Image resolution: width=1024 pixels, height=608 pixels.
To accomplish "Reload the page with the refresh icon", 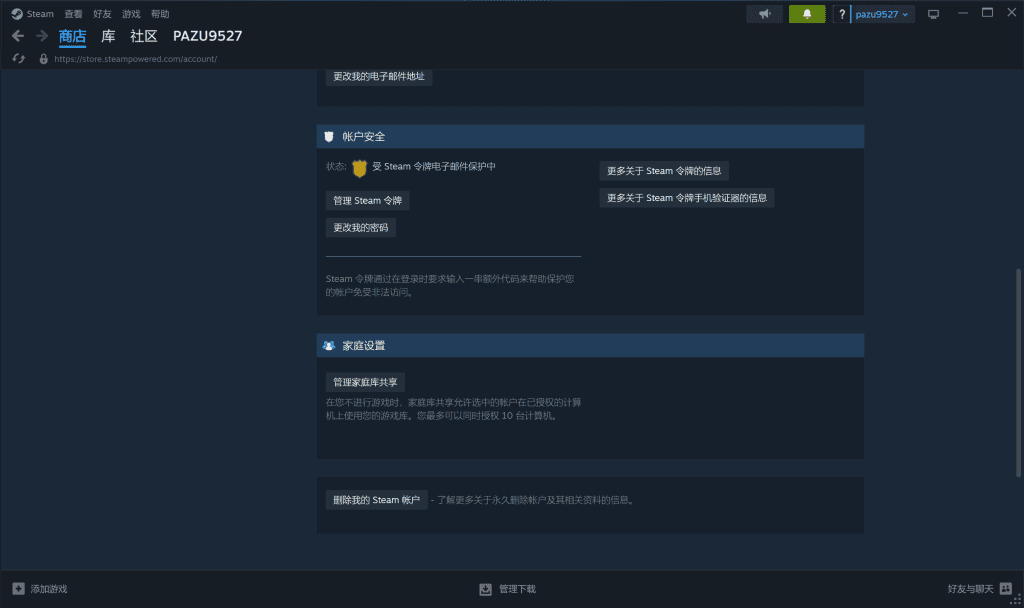I will (x=18, y=59).
